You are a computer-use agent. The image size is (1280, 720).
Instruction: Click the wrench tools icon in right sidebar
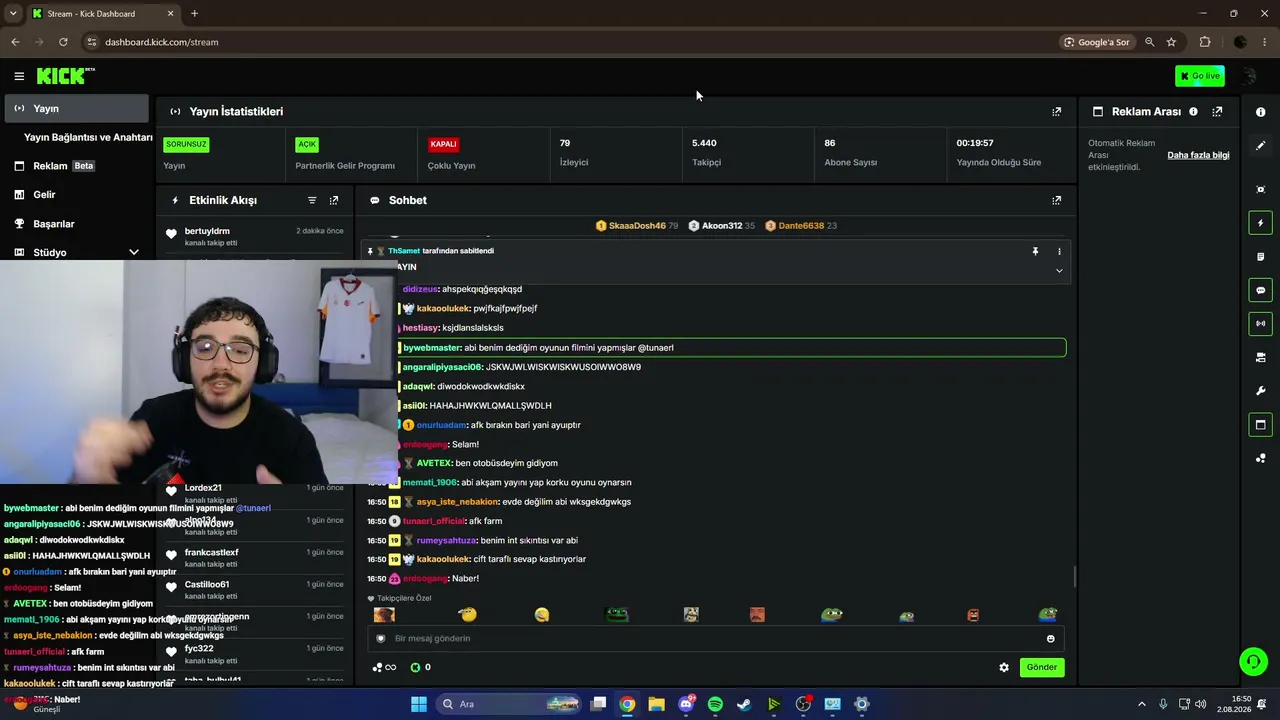tap(1260, 391)
